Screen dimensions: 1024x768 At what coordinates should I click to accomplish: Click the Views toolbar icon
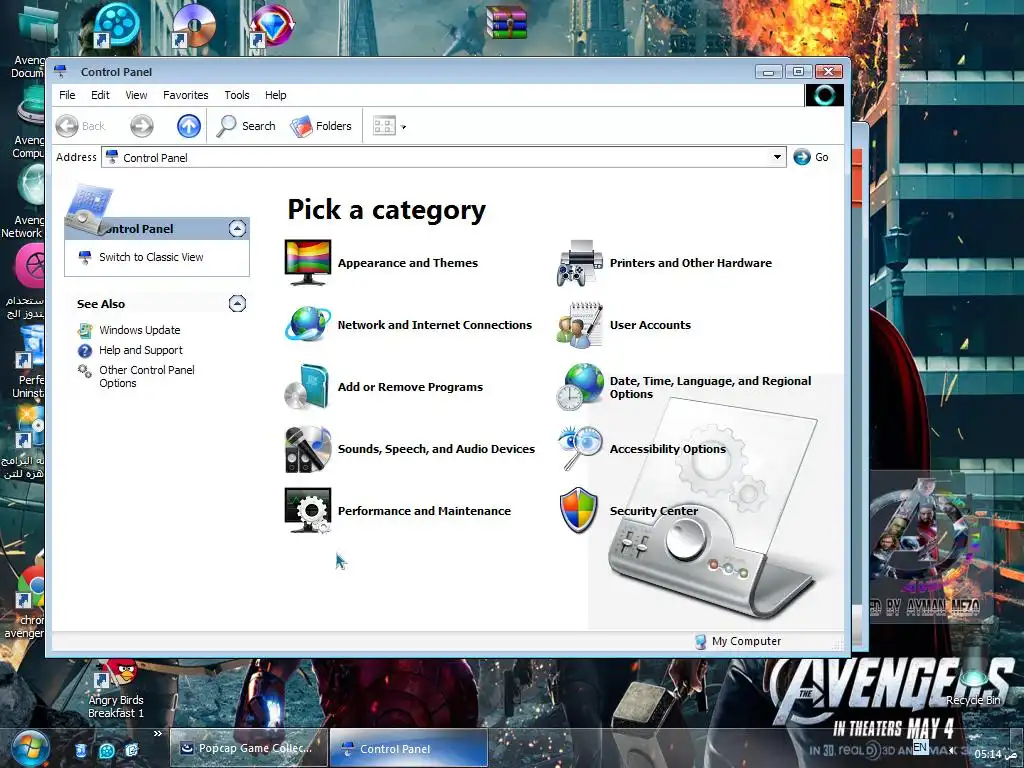click(x=384, y=125)
